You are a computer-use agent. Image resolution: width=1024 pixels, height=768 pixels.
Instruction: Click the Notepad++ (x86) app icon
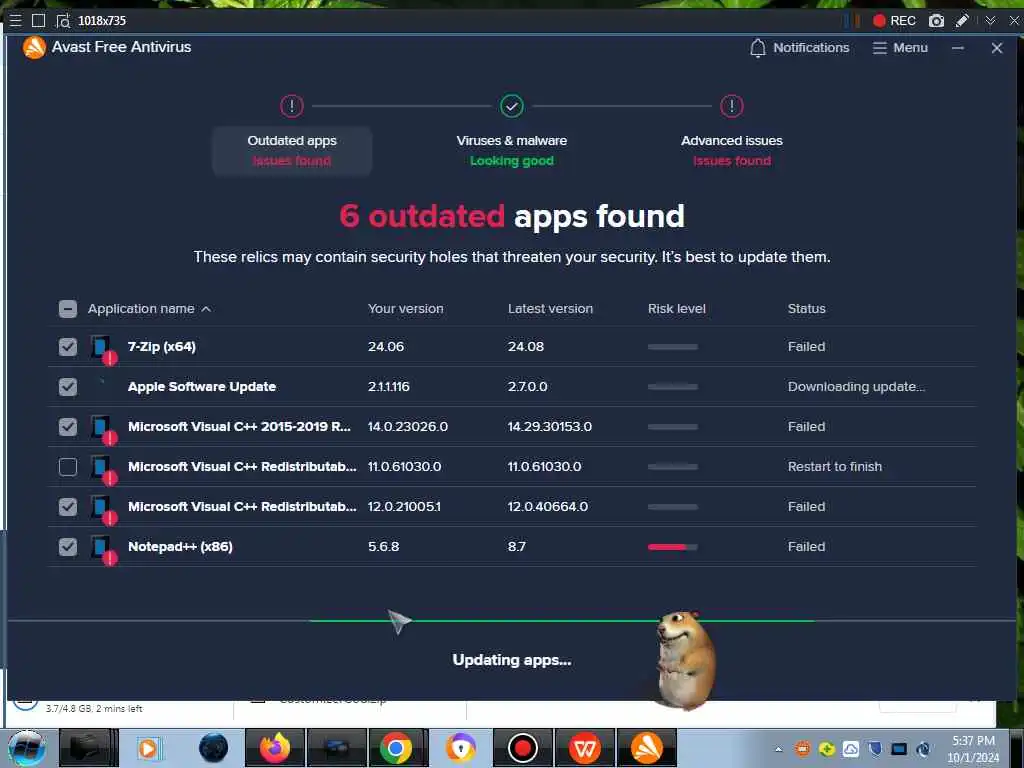click(104, 549)
